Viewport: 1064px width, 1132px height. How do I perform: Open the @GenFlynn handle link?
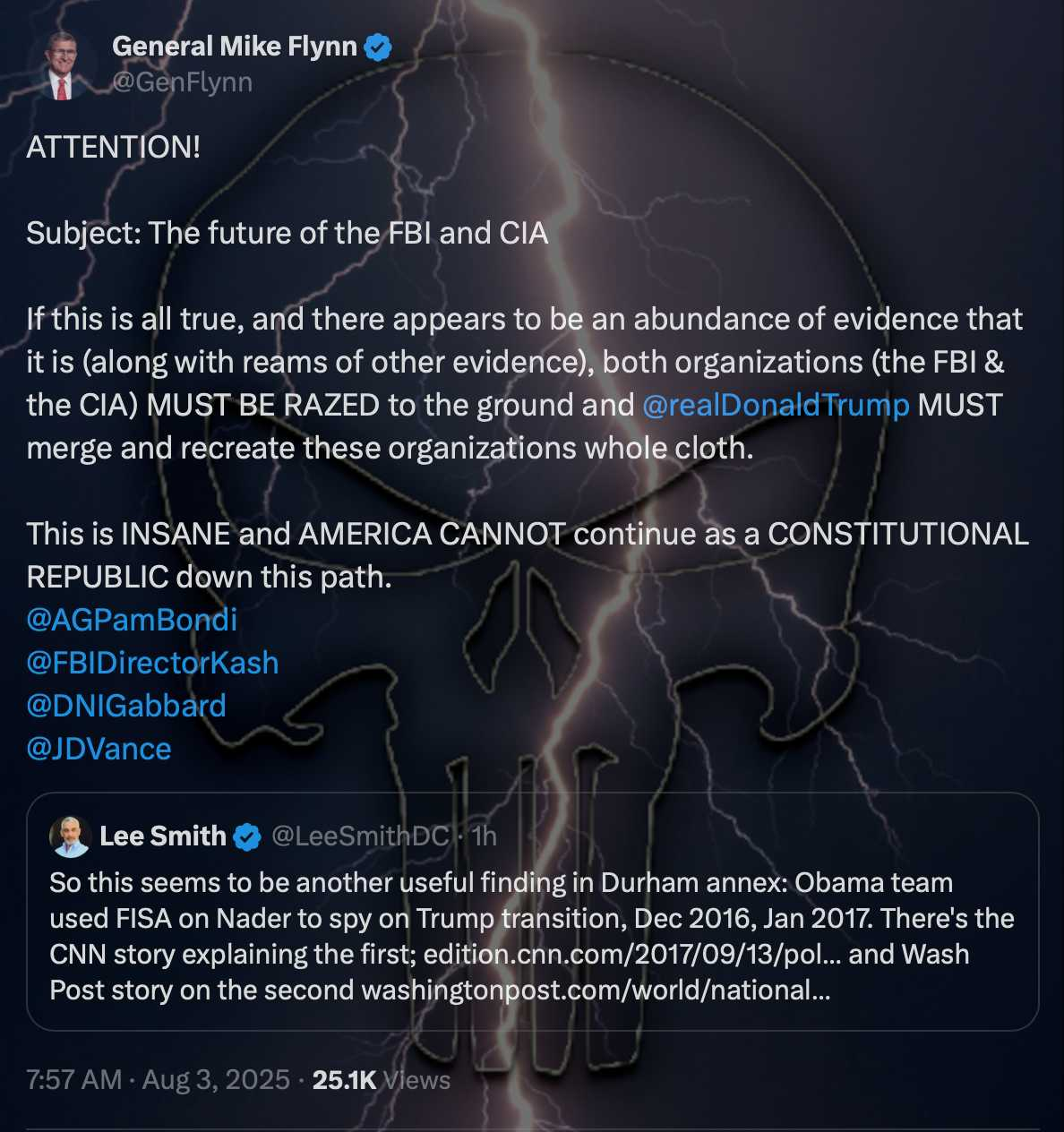[182, 82]
